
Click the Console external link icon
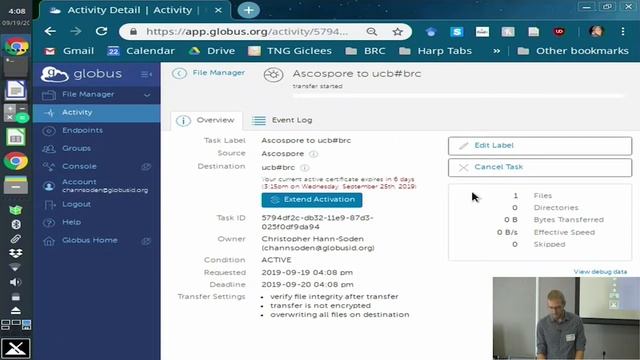146,167
